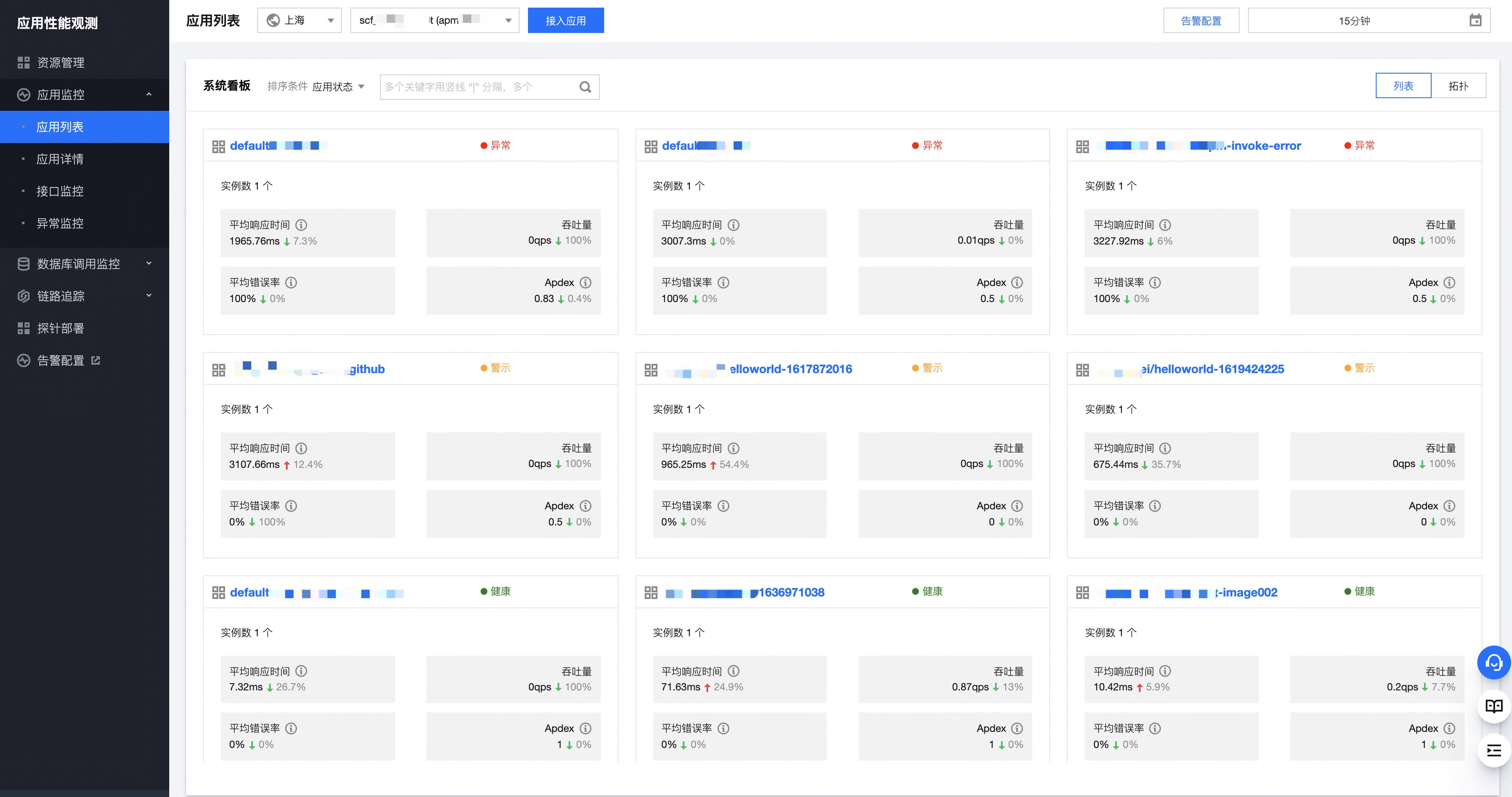Open 接口监控 in the sidebar

pyautogui.click(x=60, y=191)
